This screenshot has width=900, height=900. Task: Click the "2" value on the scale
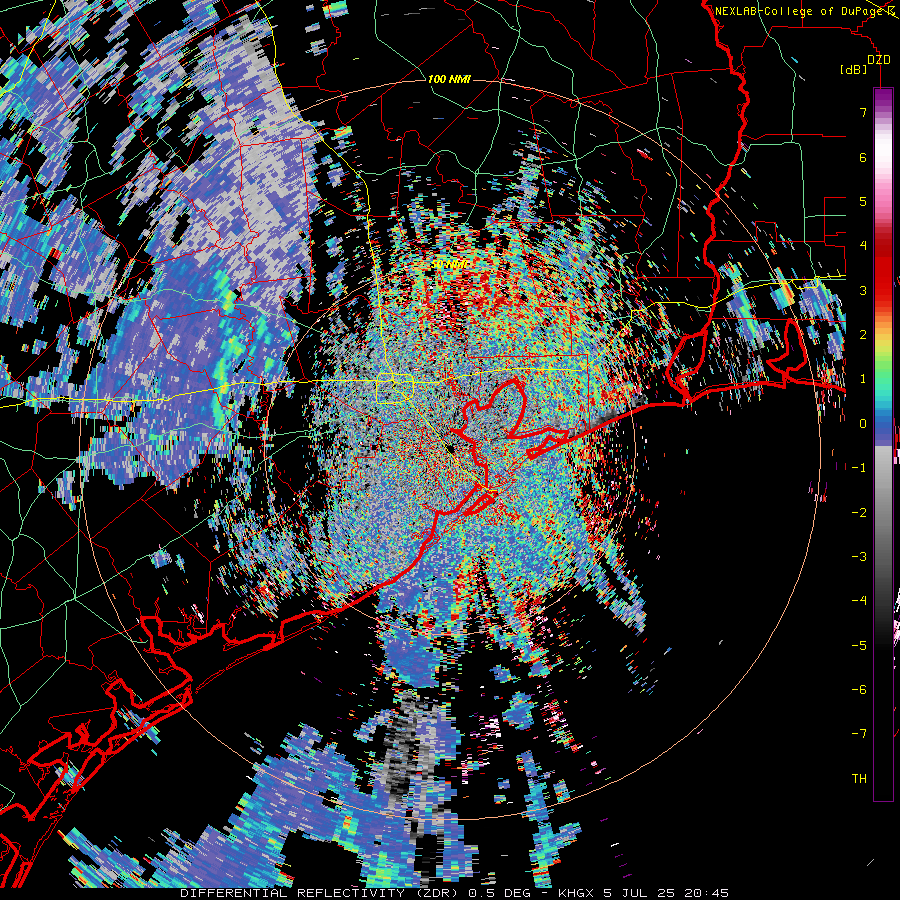(863, 335)
